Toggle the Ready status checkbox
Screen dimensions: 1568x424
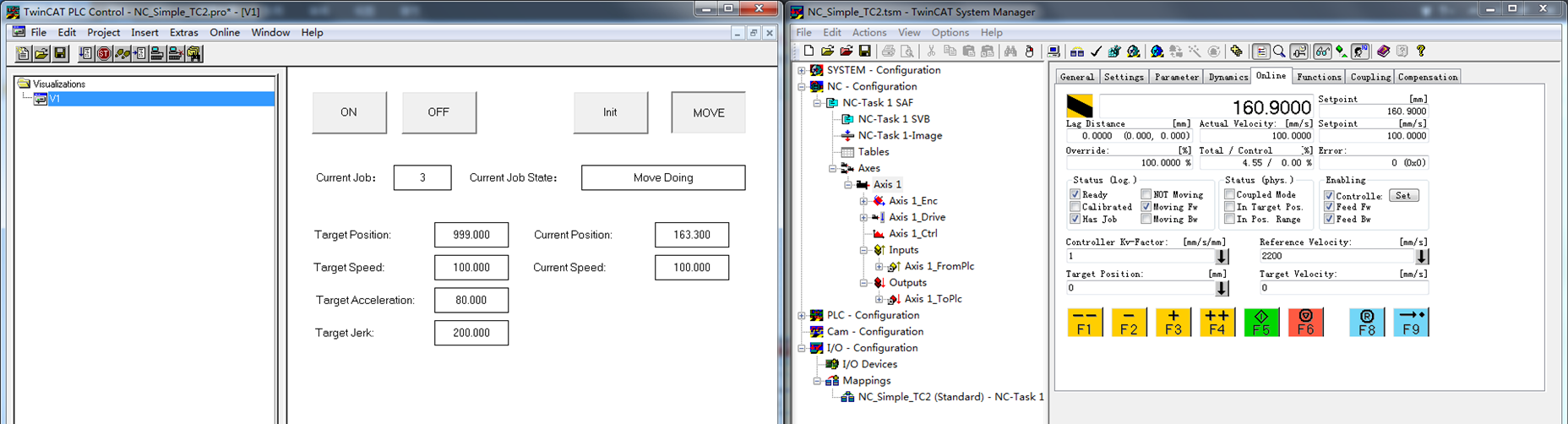[1075, 194]
